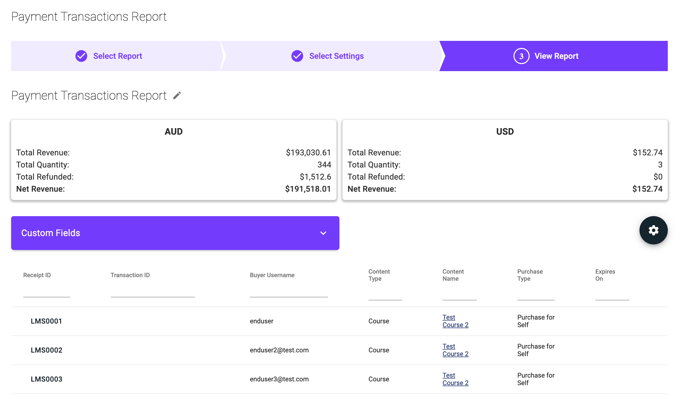The width and height of the screenshot is (688, 399).
Task: Open Test Course 2 link for LMS0002
Action: click(455, 350)
